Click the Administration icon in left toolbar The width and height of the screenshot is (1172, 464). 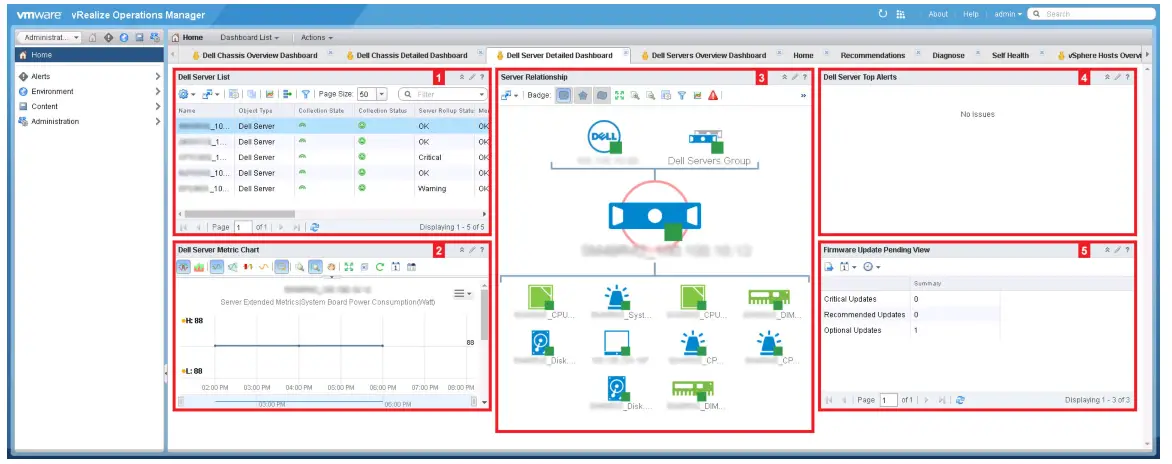coord(155,37)
